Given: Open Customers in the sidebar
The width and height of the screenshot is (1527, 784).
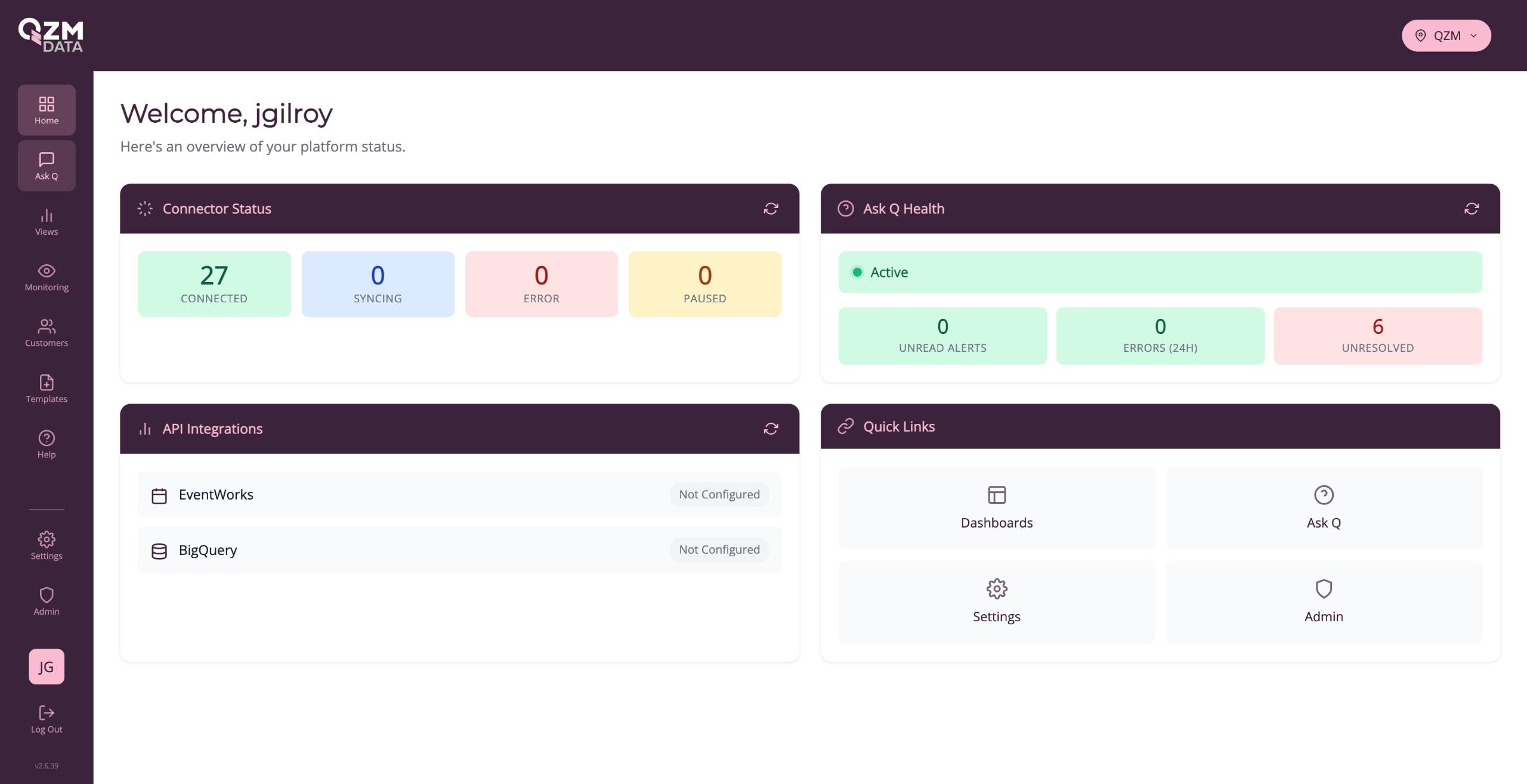Looking at the screenshot, I should pos(47,333).
